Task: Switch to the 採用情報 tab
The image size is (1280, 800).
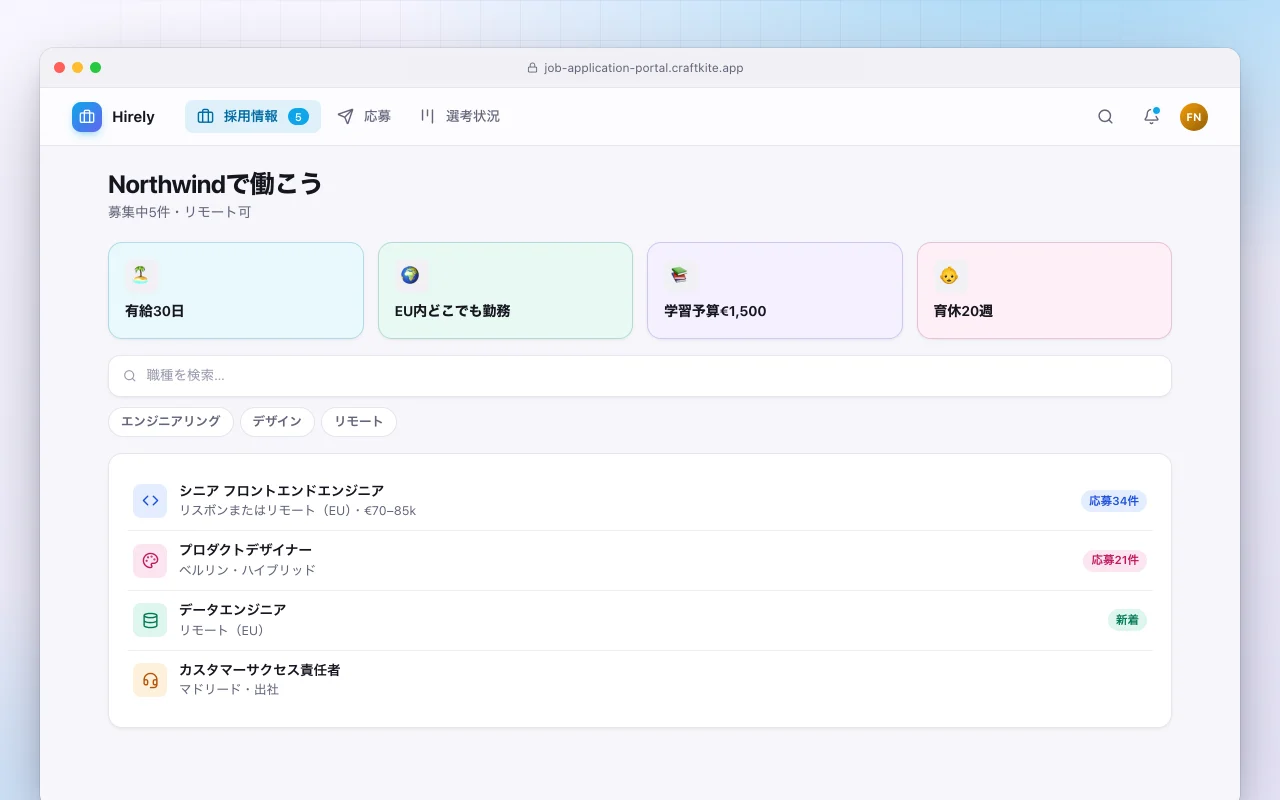Action: click(x=253, y=117)
